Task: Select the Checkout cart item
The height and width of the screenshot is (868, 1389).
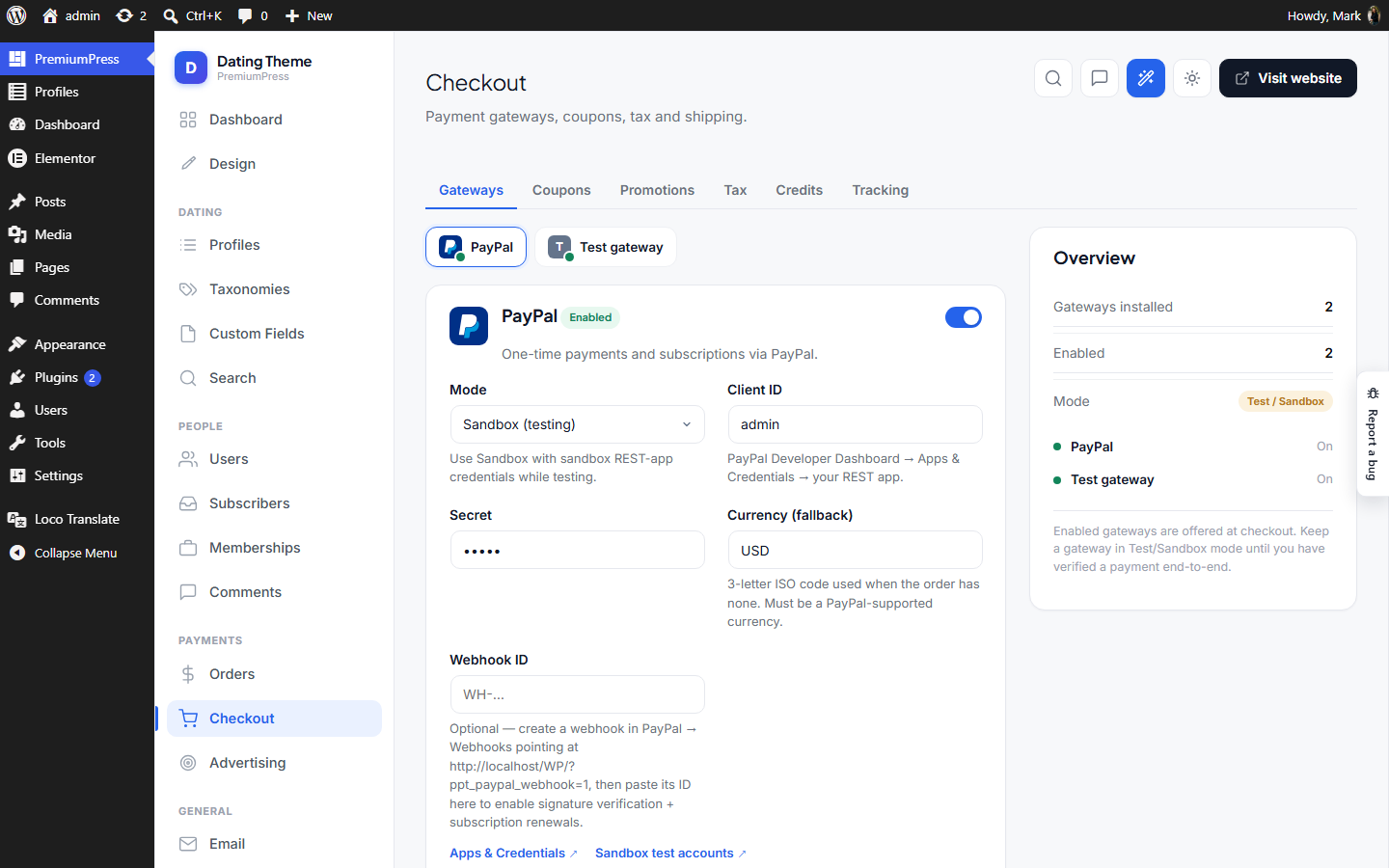Action: [x=274, y=719]
